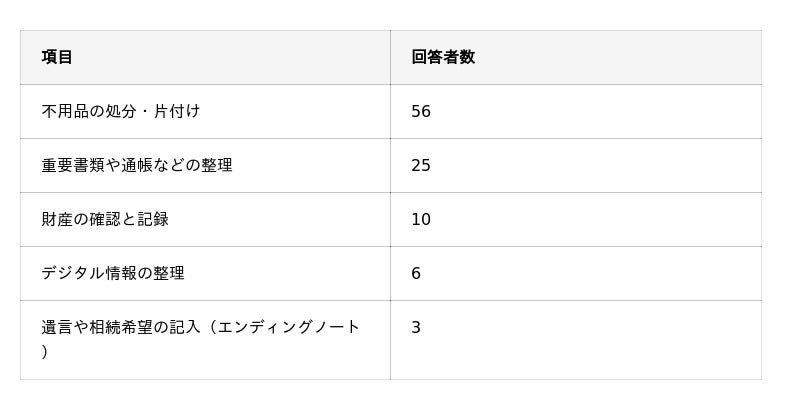Click the word 財産 in the third row
The image size is (800, 410).
[x=57, y=219]
